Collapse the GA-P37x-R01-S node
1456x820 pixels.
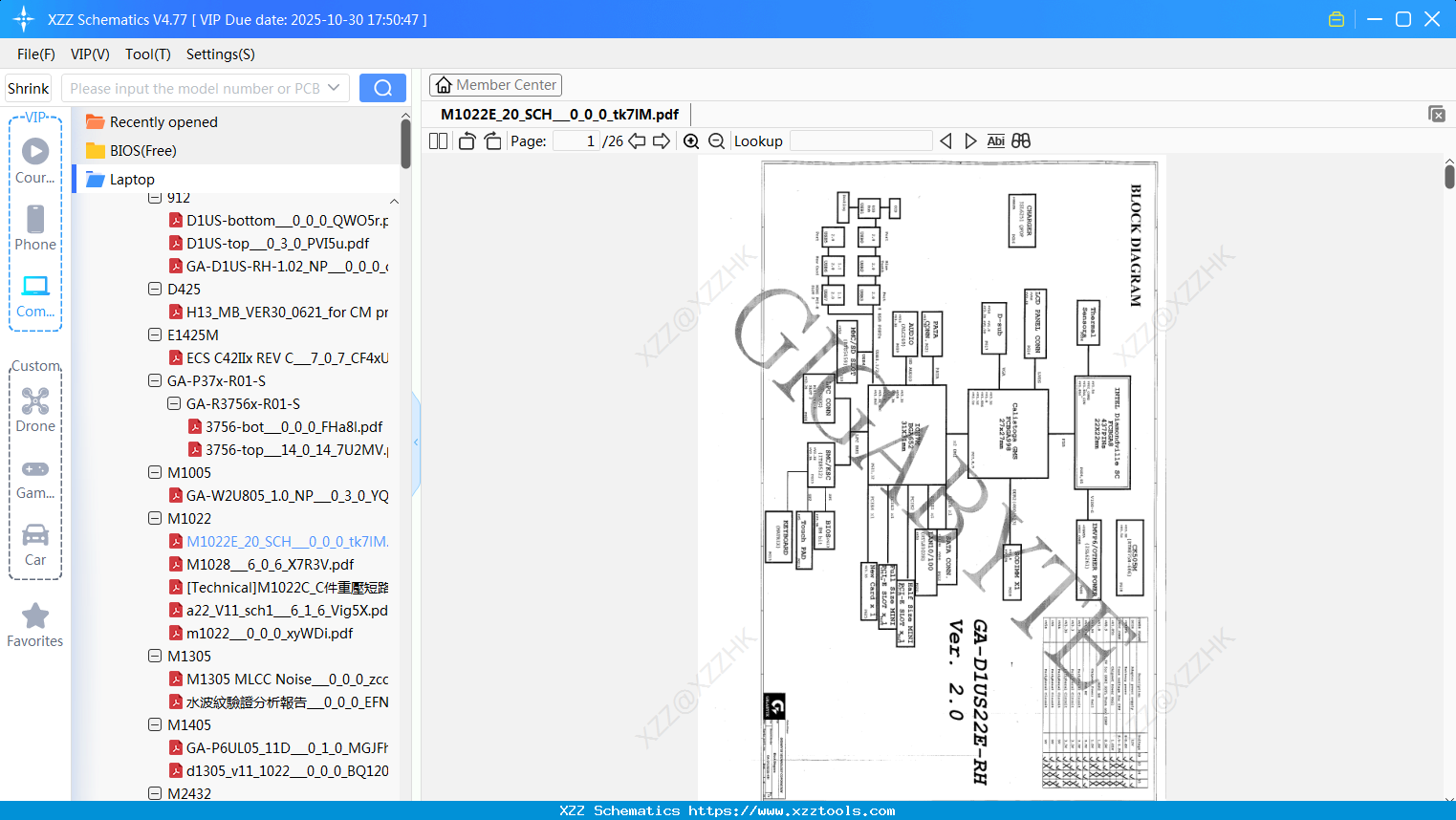tap(155, 380)
